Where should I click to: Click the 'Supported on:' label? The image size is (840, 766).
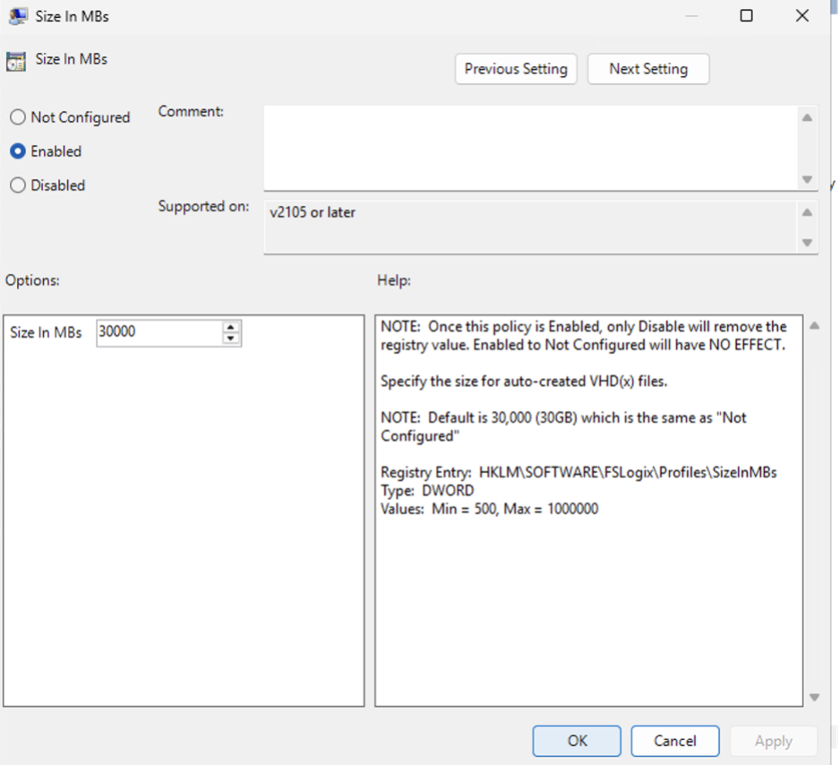204,206
